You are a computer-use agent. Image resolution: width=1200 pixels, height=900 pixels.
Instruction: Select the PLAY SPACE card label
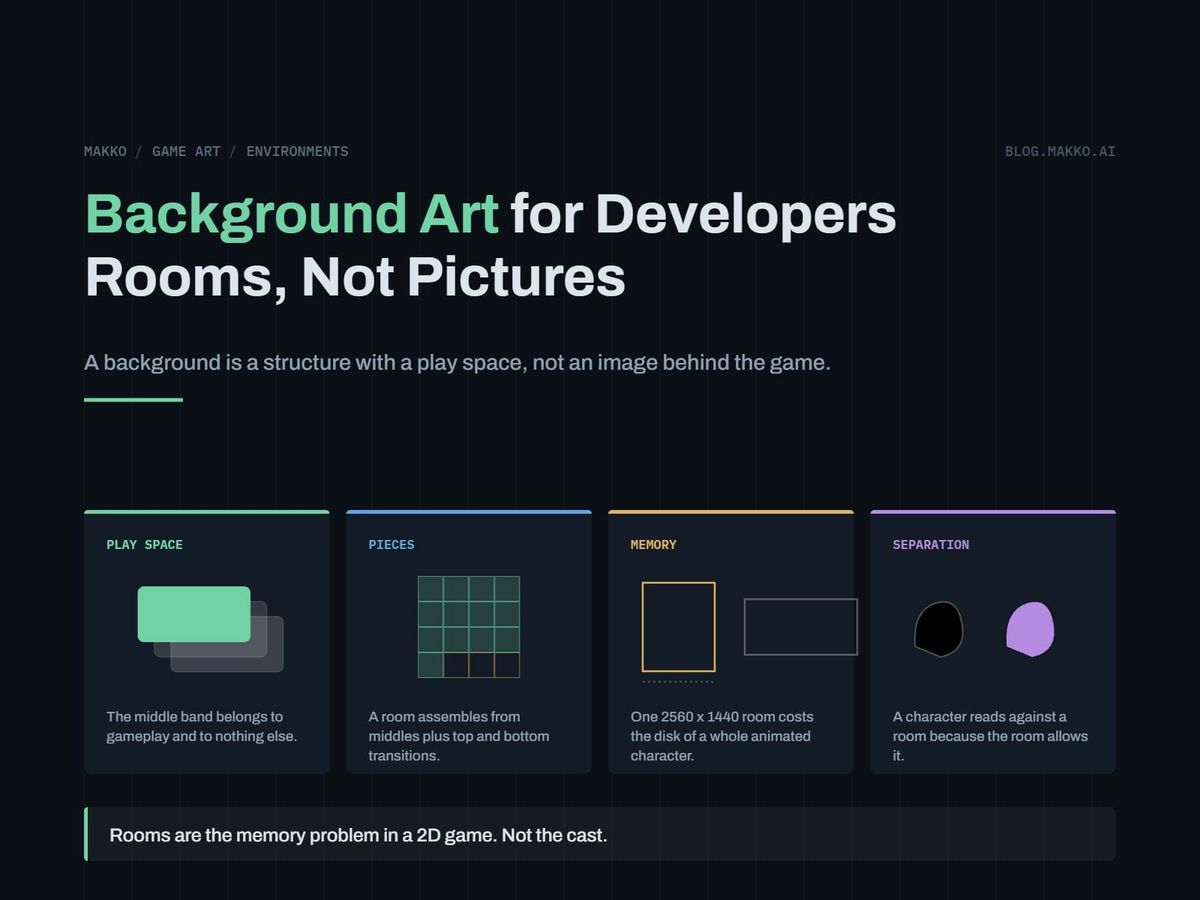[145, 545]
